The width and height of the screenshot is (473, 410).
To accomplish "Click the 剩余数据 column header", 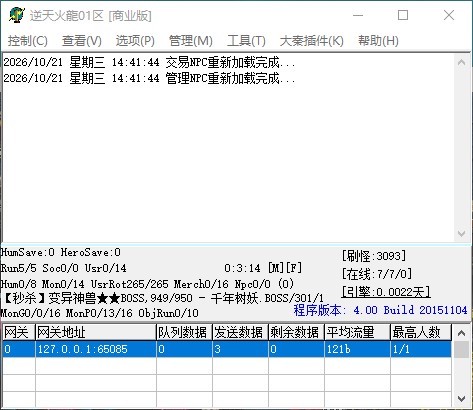I will (296, 332).
